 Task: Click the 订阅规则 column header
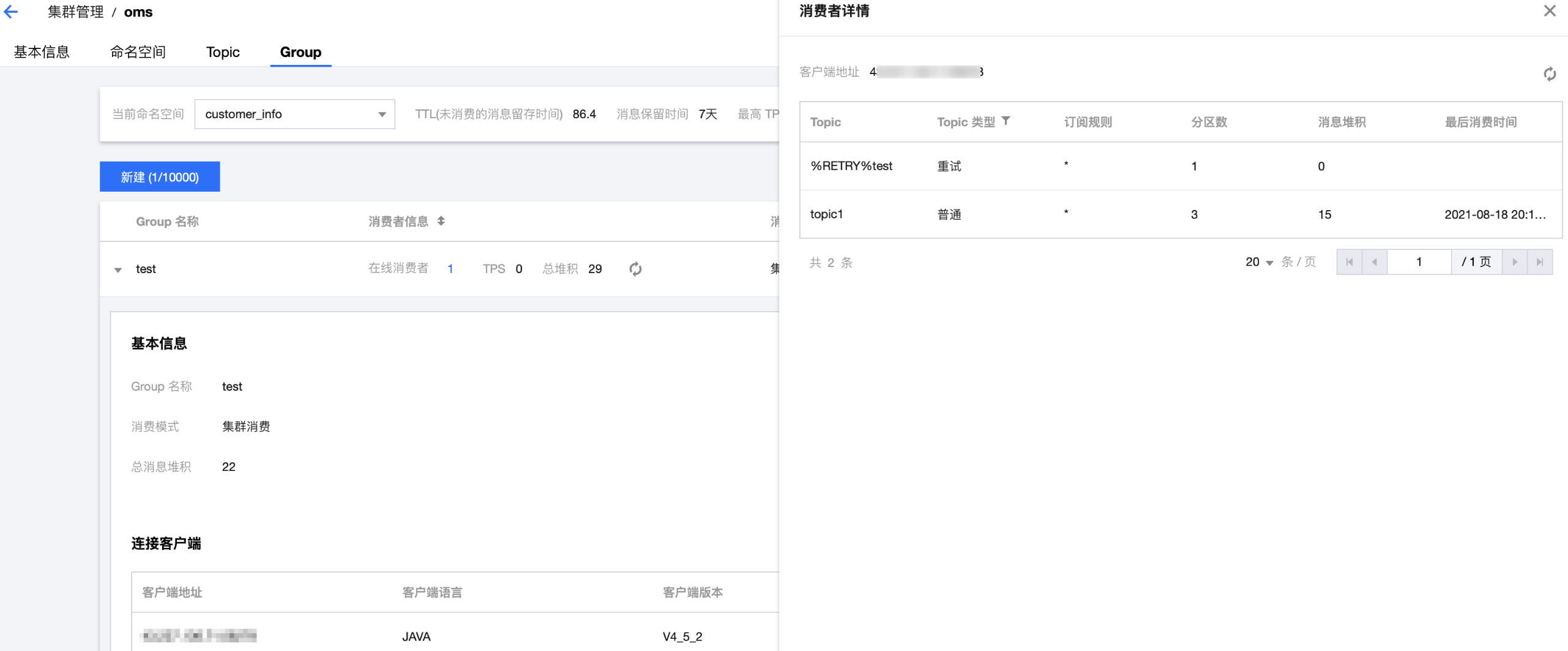point(1088,122)
